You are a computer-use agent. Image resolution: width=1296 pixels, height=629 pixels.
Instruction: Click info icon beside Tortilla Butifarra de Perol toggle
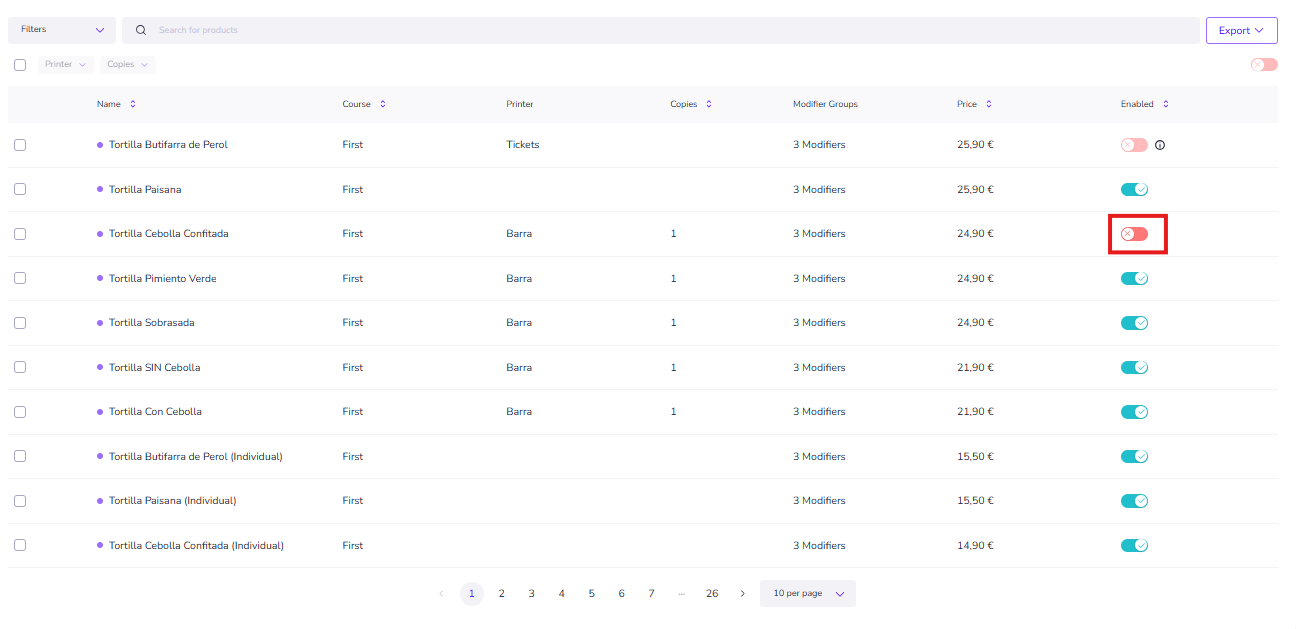tap(1160, 145)
